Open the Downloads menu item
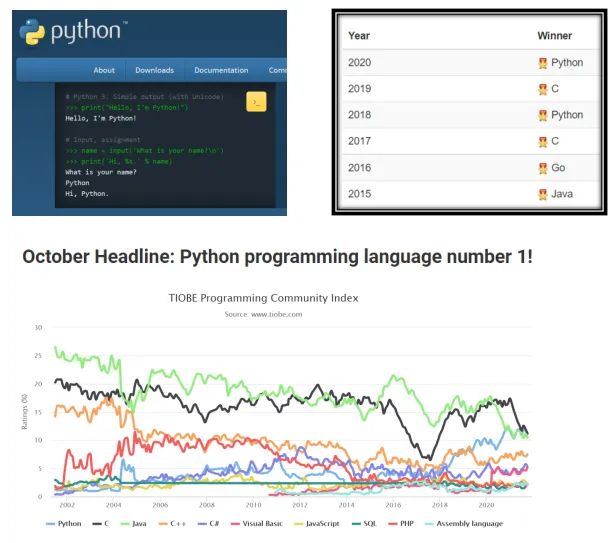 click(x=154, y=70)
